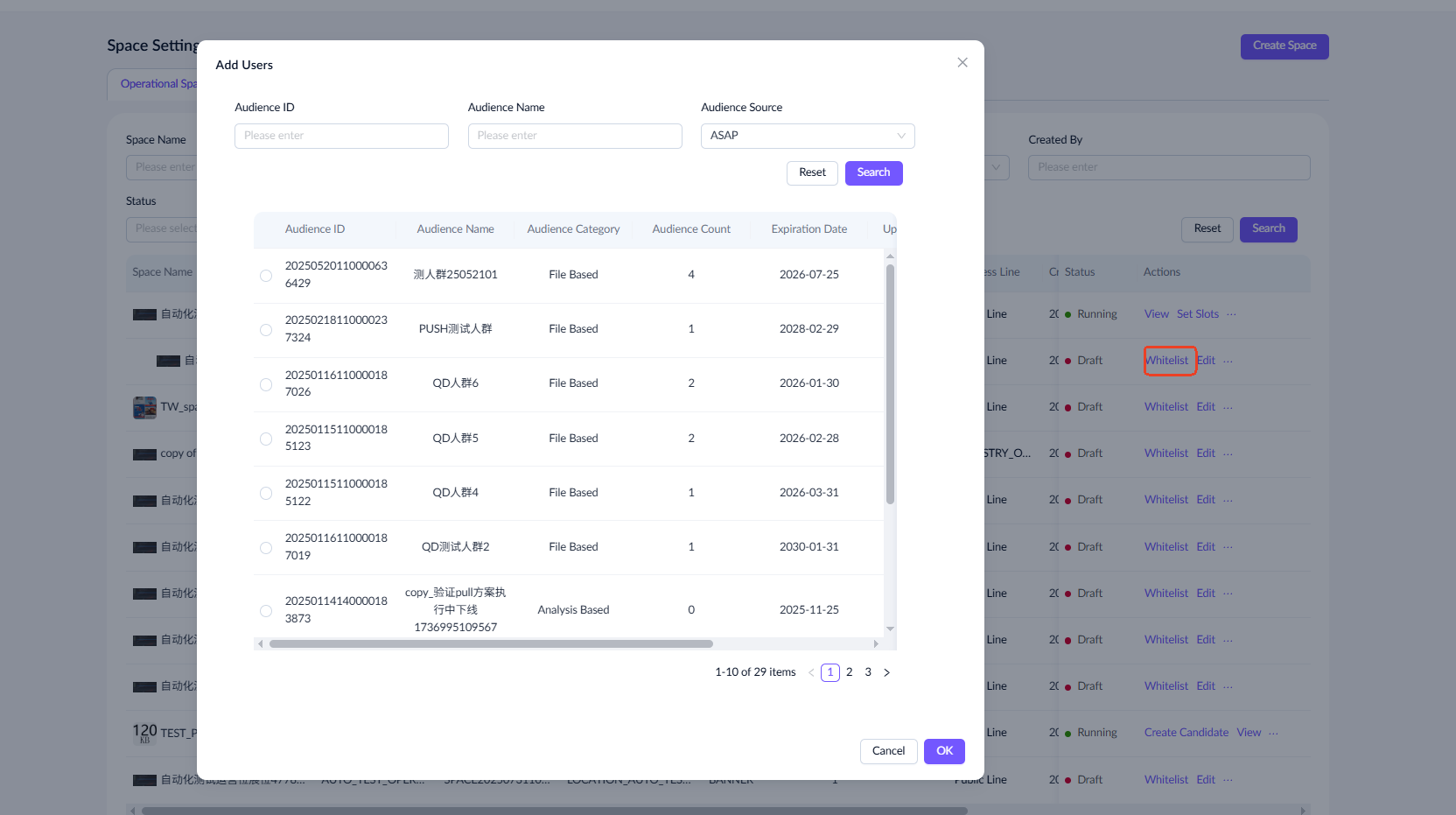Click the TW_spa space thumbnail image
The width and height of the screenshot is (1456, 815).
pos(144,407)
